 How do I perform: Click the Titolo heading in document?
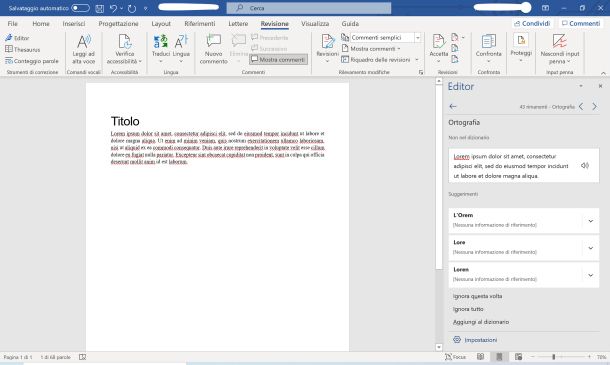coord(125,121)
